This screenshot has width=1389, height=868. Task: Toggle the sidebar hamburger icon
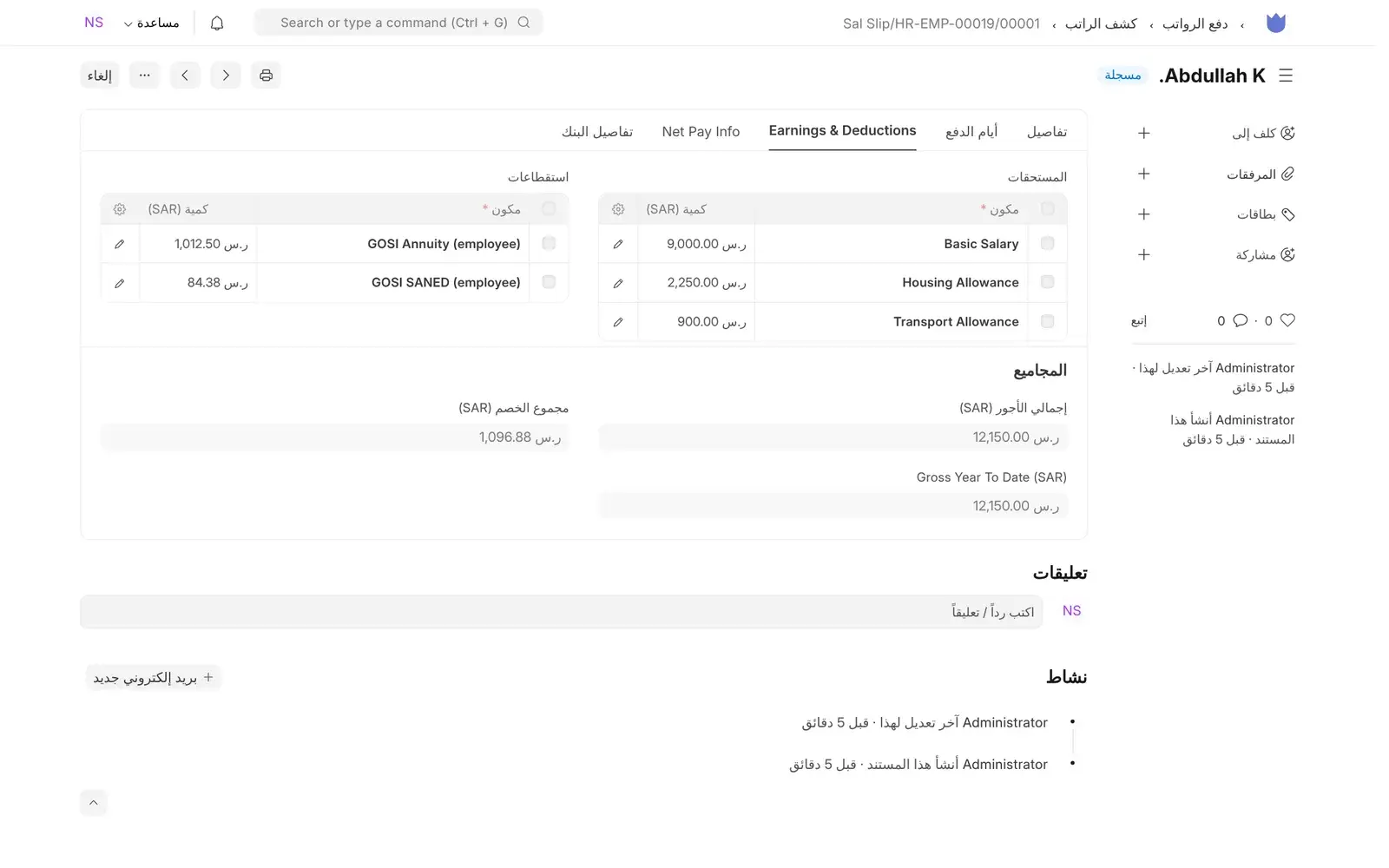(x=1286, y=76)
